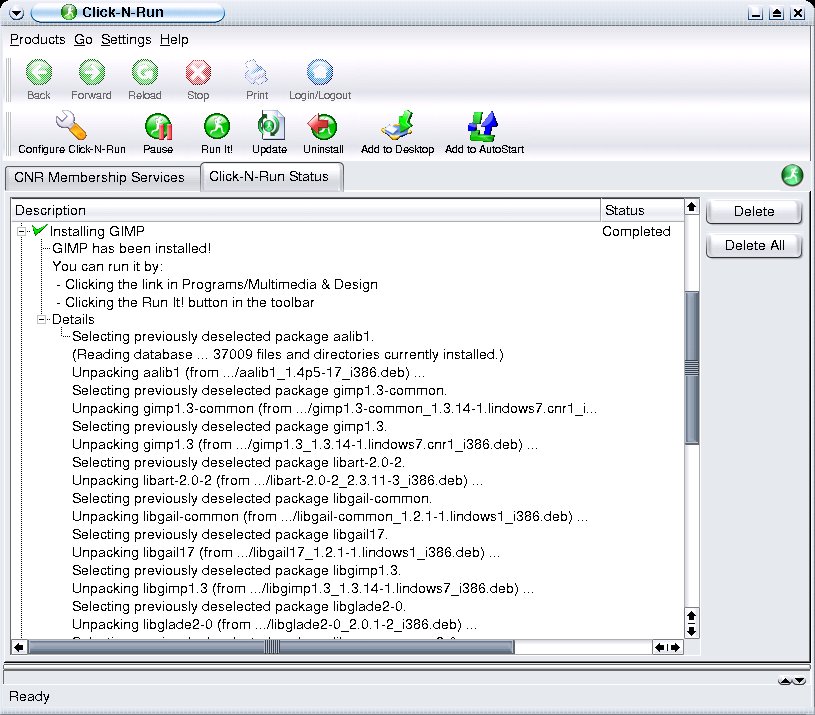Viewport: 815px width, 715px height.
Task: Click the green running-man status icon
Action: (x=792, y=176)
